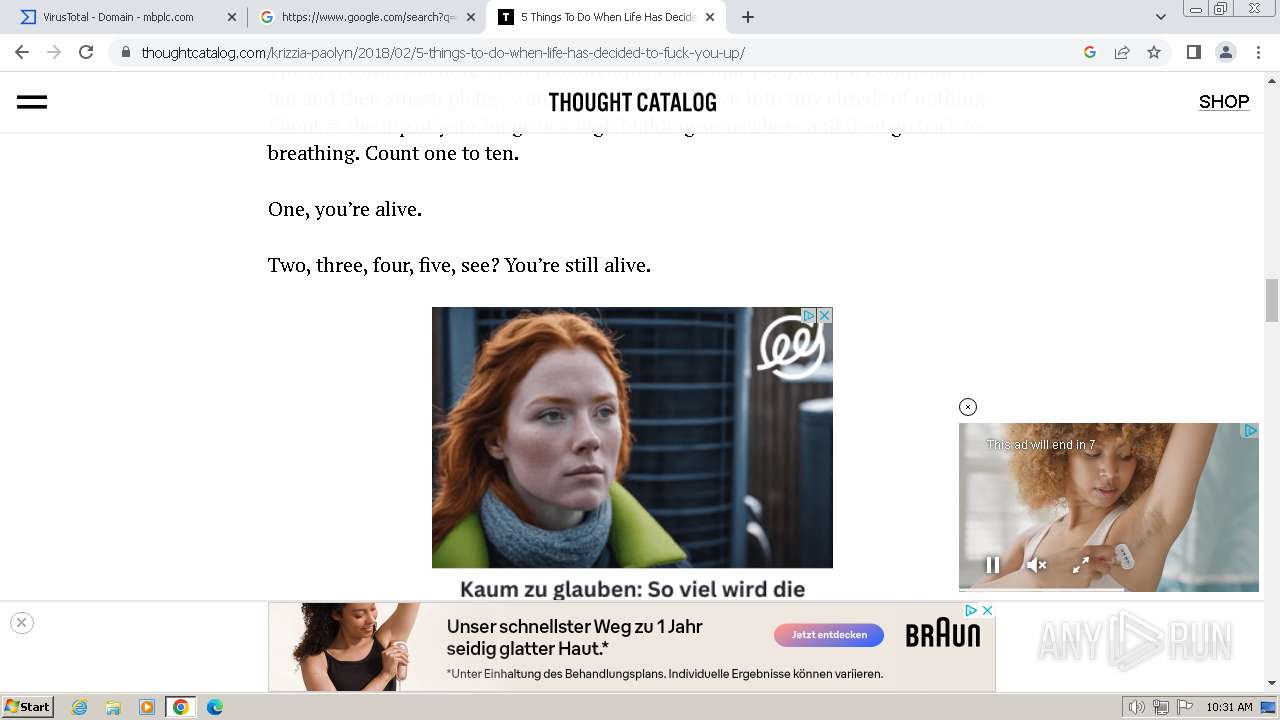Open the redhead woman ad image

coord(632,437)
